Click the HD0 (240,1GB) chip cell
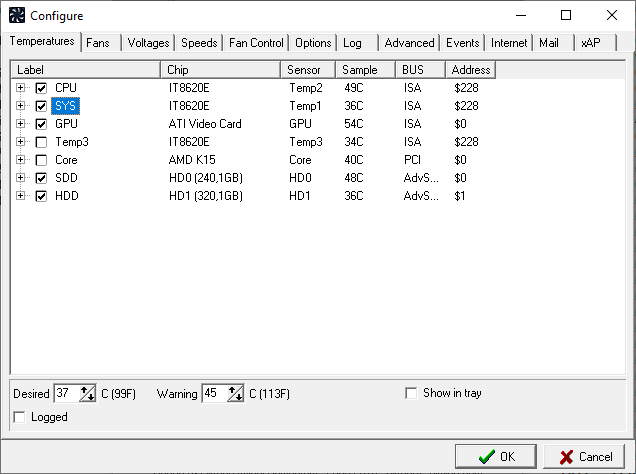636x474 pixels. [x=206, y=178]
